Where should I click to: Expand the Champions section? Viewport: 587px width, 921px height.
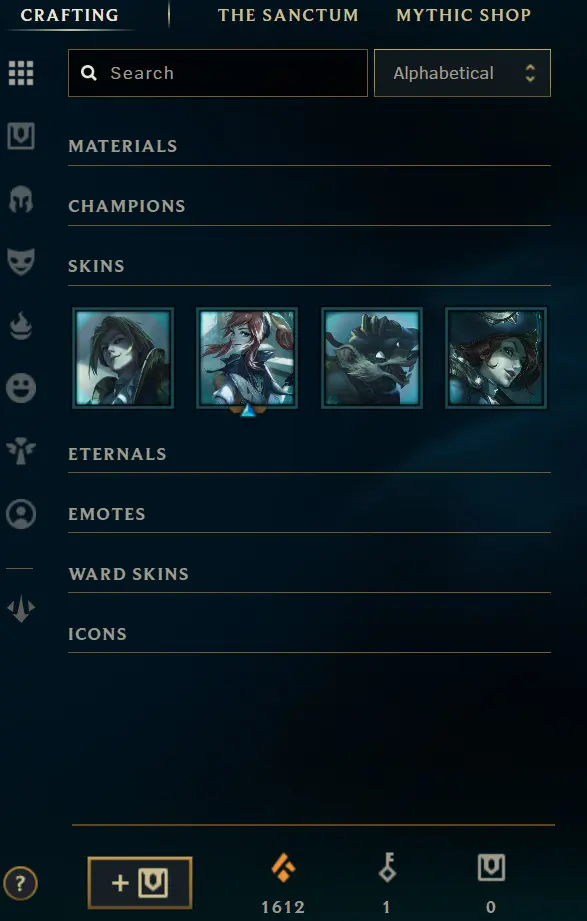[x=309, y=206]
